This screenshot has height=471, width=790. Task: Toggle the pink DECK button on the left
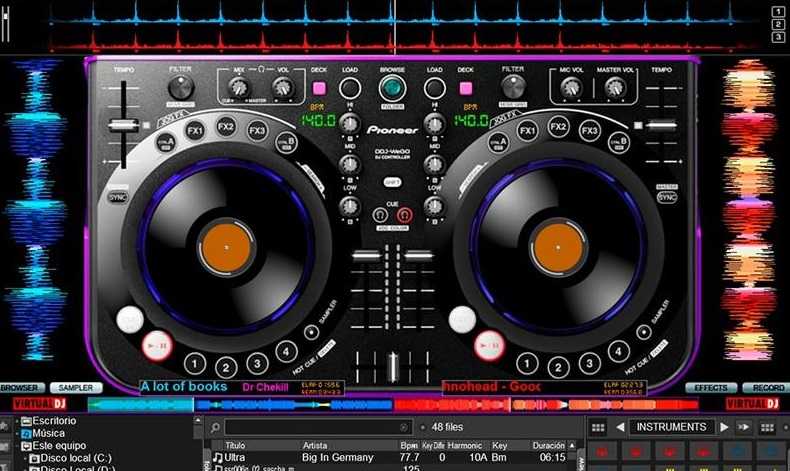319,89
